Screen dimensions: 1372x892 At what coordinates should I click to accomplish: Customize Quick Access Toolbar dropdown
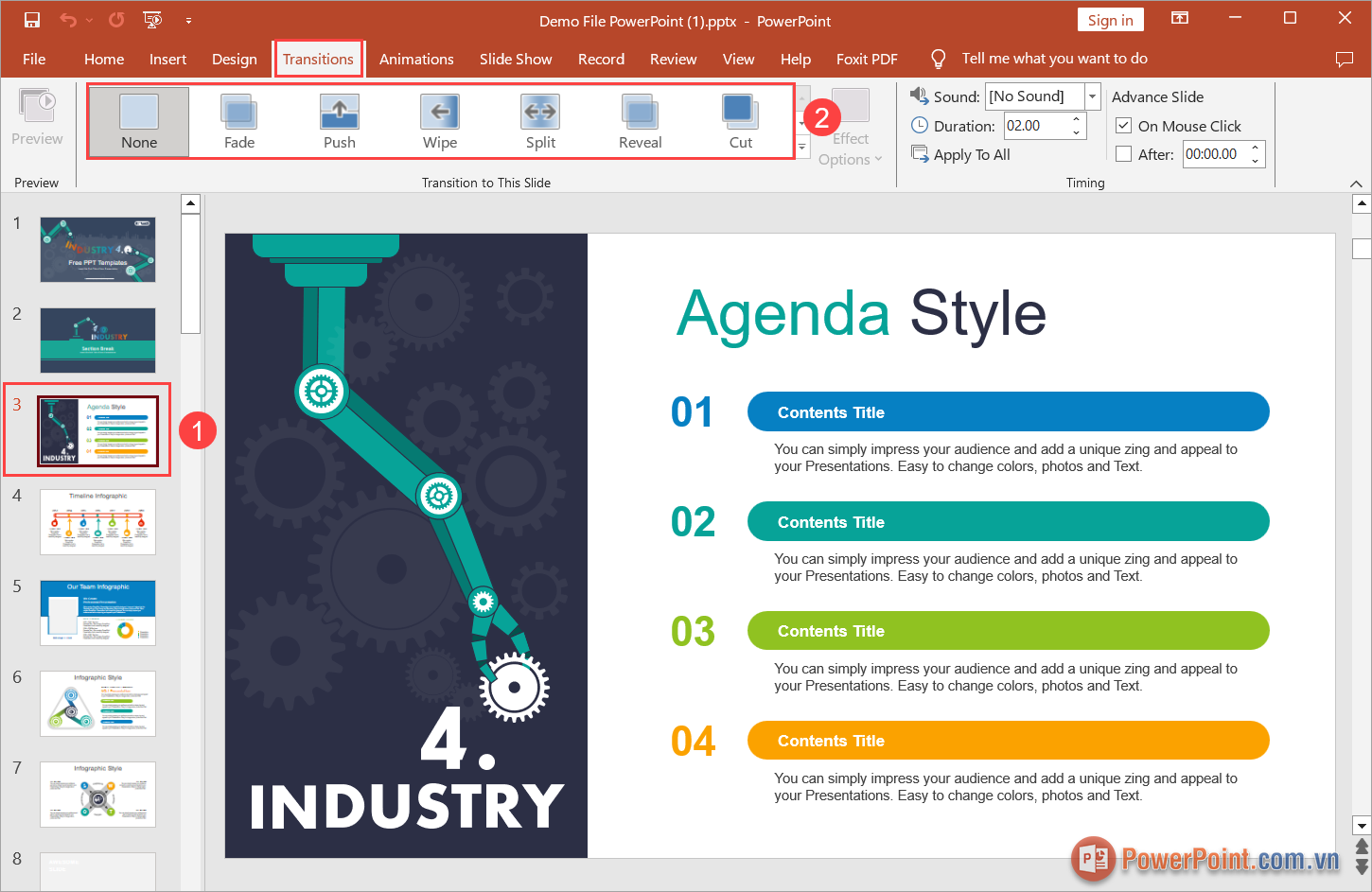188,20
